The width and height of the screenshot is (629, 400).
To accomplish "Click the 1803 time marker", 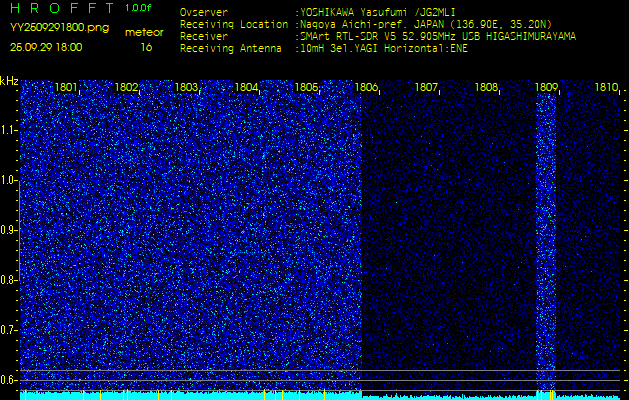I will point(186,87).
